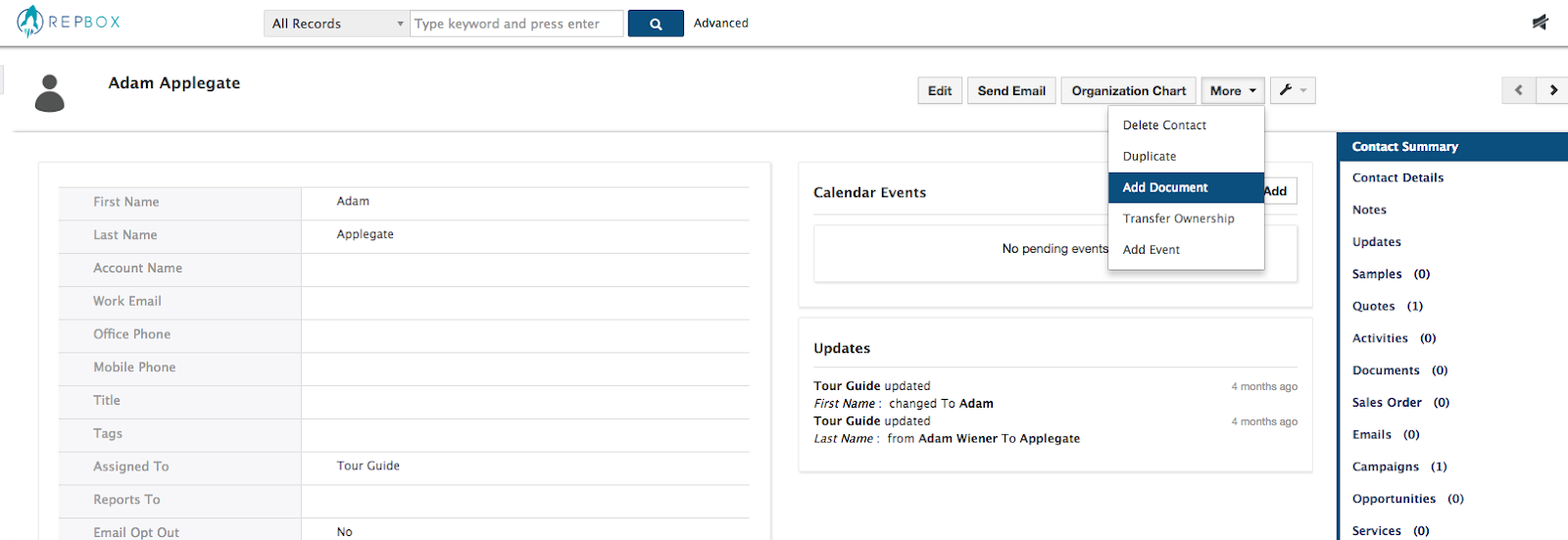This screenshot has width=1568, height=540.
Task: Open the announcements megaphone icon
Action: (x=1541, y=22)
